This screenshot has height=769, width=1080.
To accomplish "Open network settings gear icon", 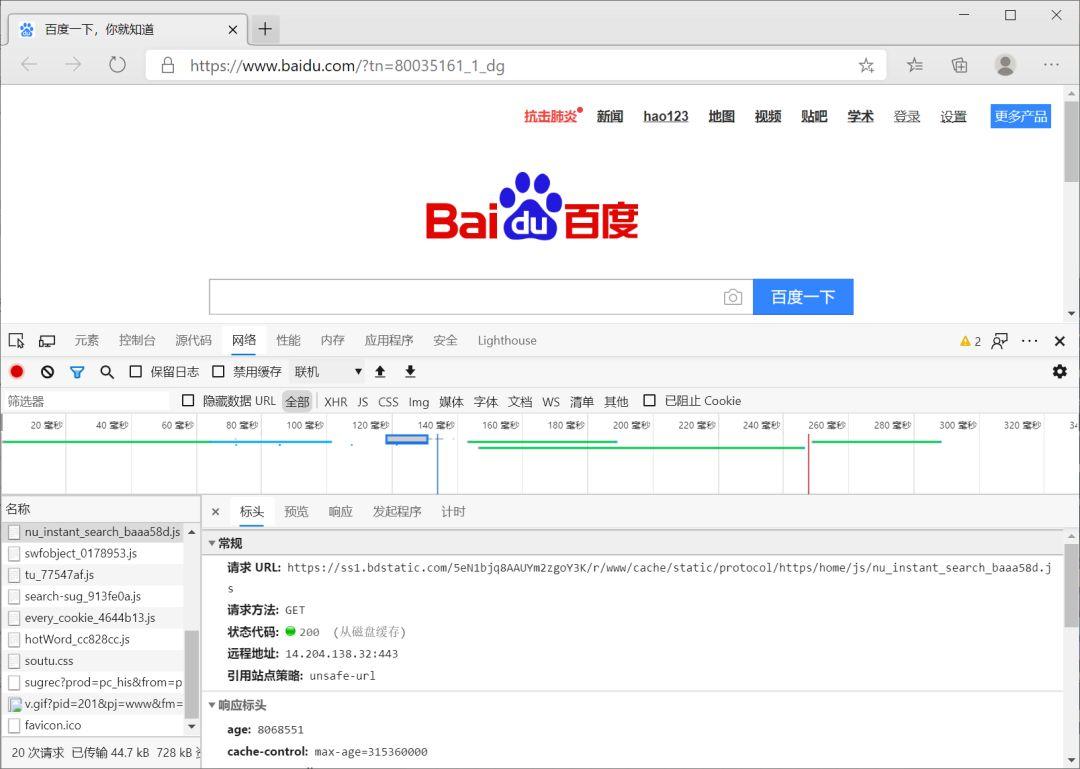I will point(1059,371).
